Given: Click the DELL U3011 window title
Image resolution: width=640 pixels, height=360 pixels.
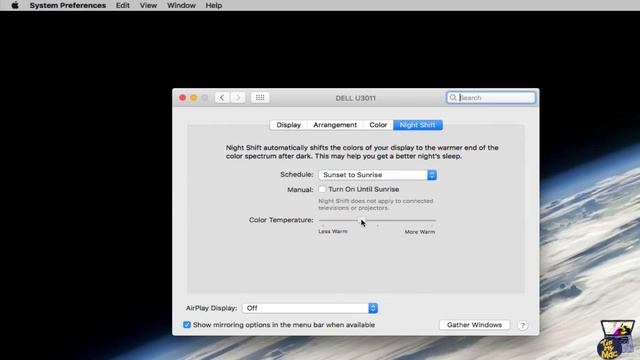Looking at the screenshot, I should (356, 98).
